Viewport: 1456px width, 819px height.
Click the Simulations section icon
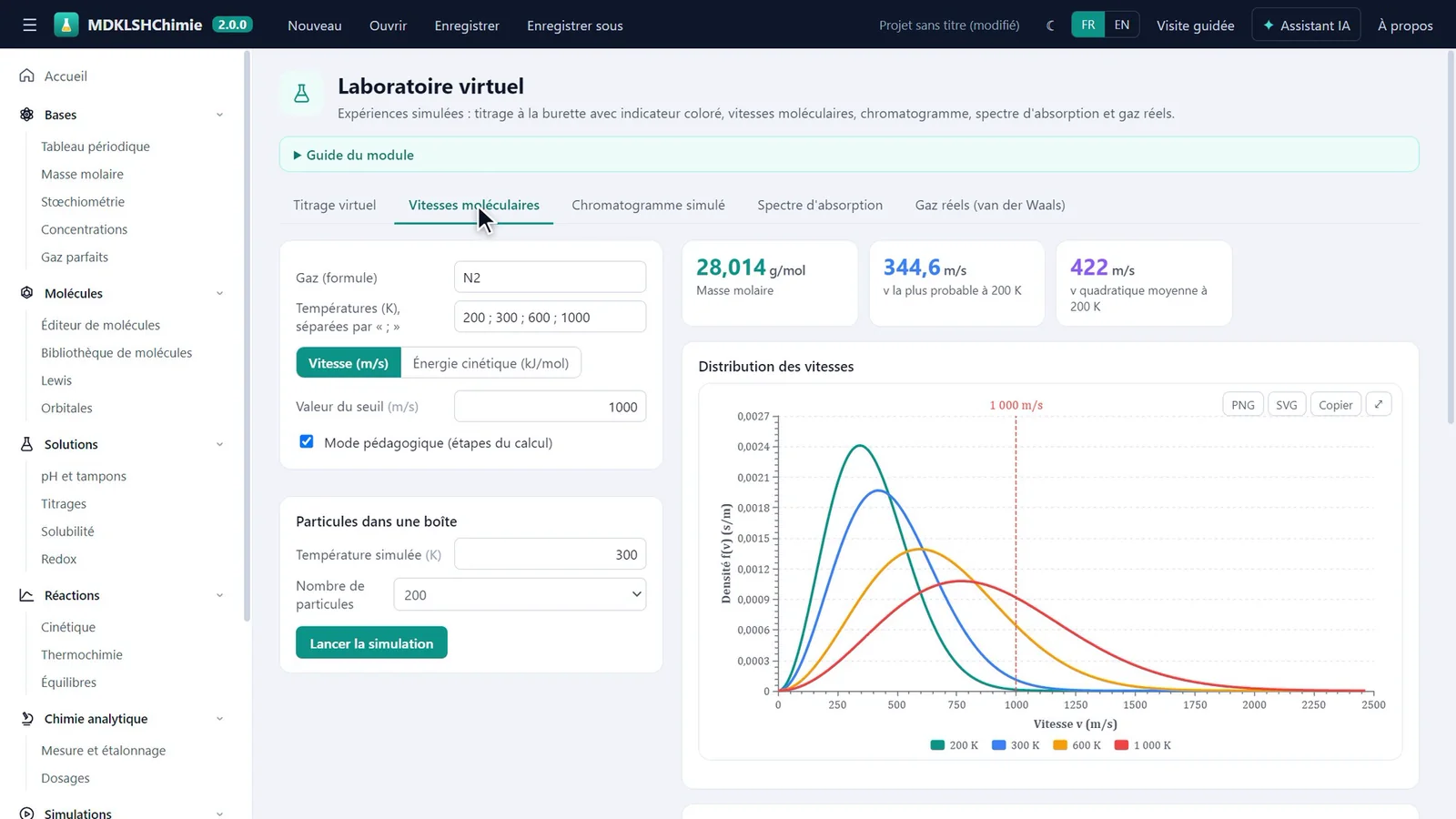(x=27, y=813)
